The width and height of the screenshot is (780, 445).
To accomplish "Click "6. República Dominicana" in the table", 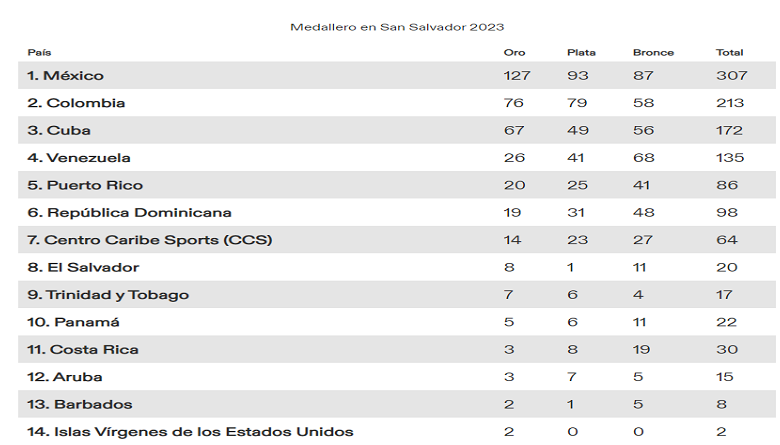I will [x=129, y=212].
